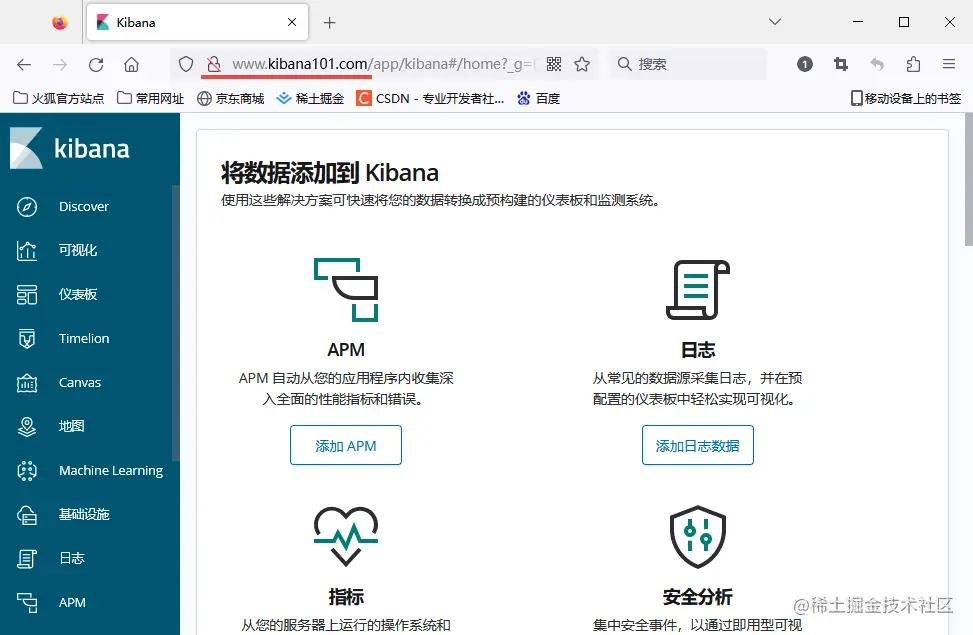
Task: Select the Timelion shield icon
Action: (x=27, y=339)
